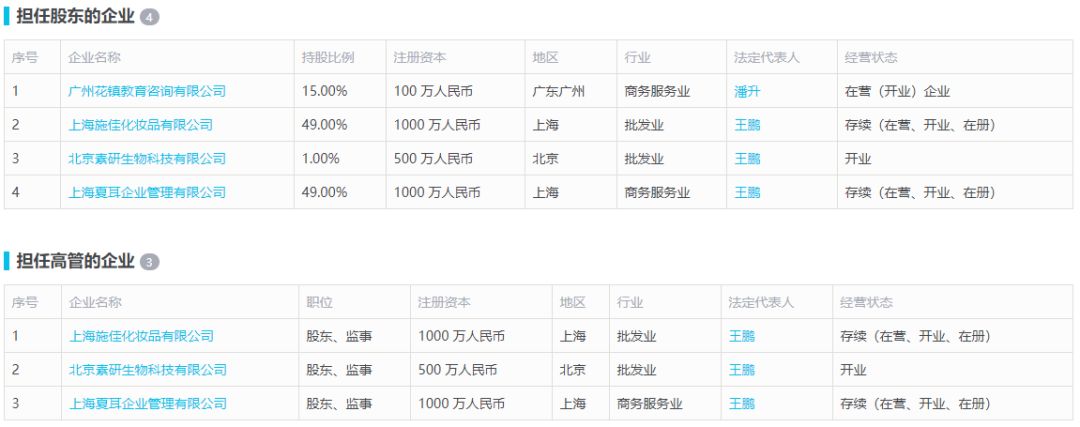This screenshot has height=427, width=1080.
Task: Click 王鹏 in 49.00% 上海夏耳 shareholder row
Action: (x=747, y=192)
